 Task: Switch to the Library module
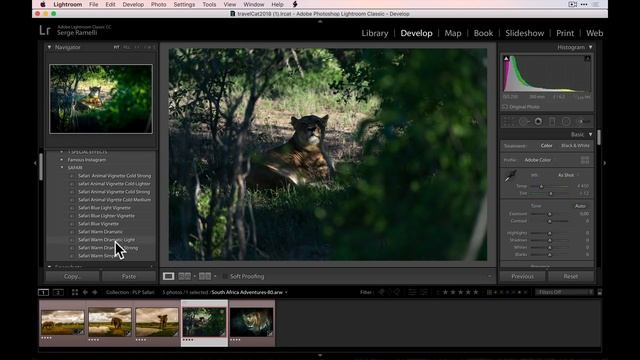click(375, 33)
